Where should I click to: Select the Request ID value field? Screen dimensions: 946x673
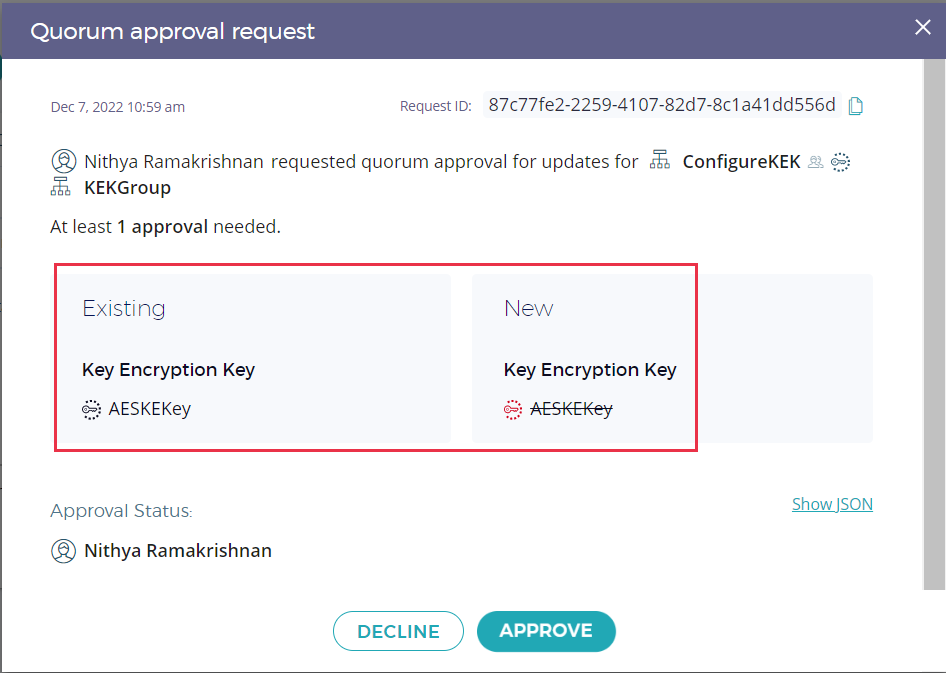click(x=661, y=105)
